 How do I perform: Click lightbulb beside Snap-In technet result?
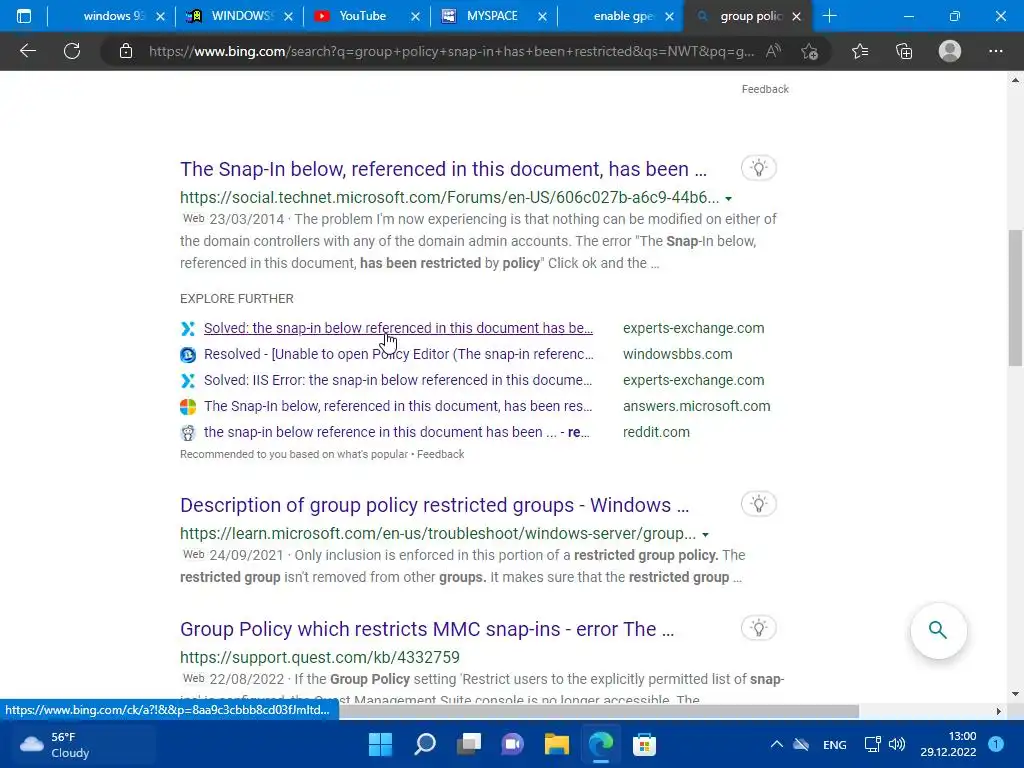[758, 168]
